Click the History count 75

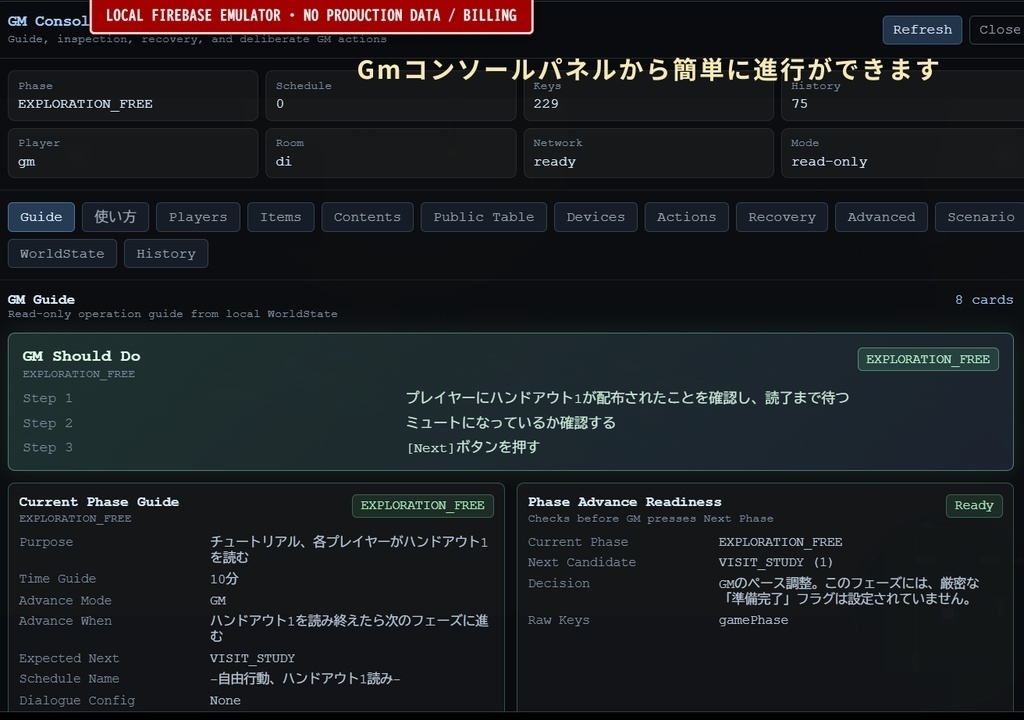[x=799, y=104]
